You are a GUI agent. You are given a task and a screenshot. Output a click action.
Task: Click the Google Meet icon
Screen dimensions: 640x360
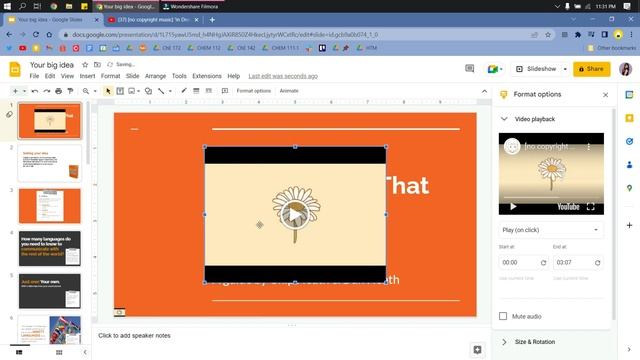click(493, 69)
